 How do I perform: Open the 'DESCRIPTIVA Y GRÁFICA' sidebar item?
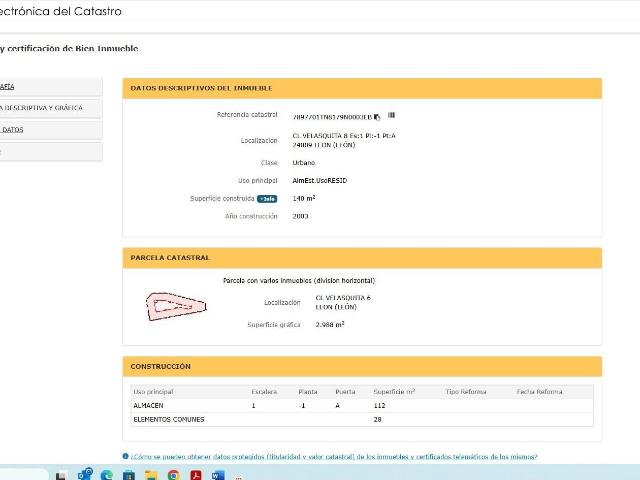tap(51, 108)
